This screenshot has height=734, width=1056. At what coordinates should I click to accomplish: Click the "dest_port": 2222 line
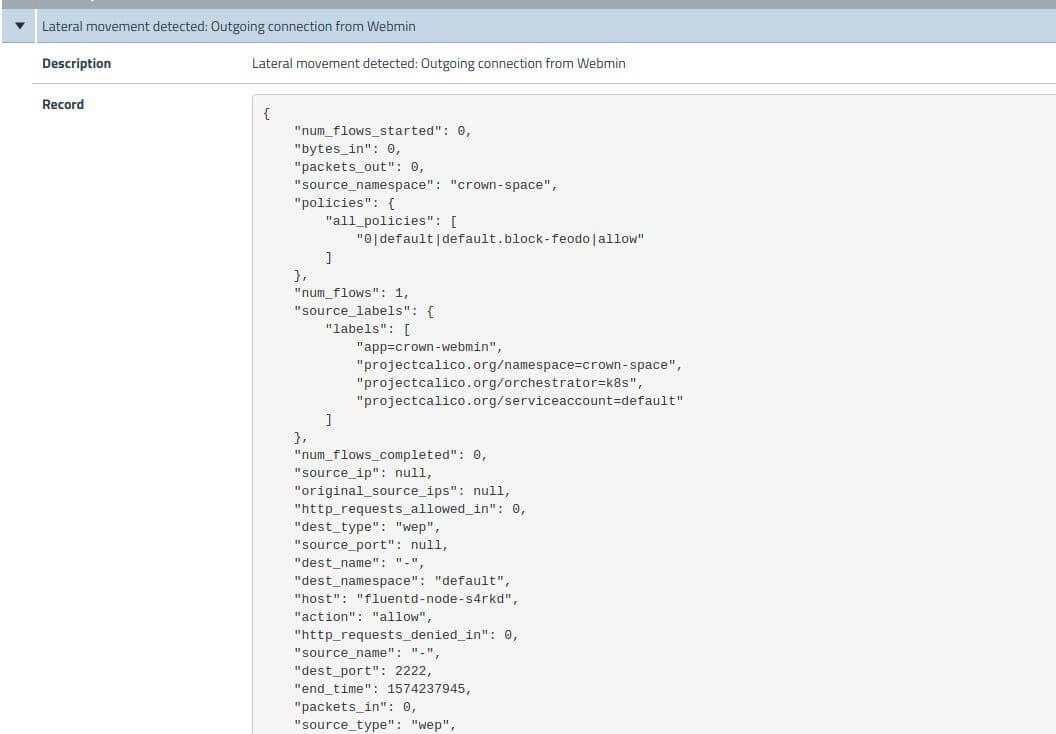363,671
